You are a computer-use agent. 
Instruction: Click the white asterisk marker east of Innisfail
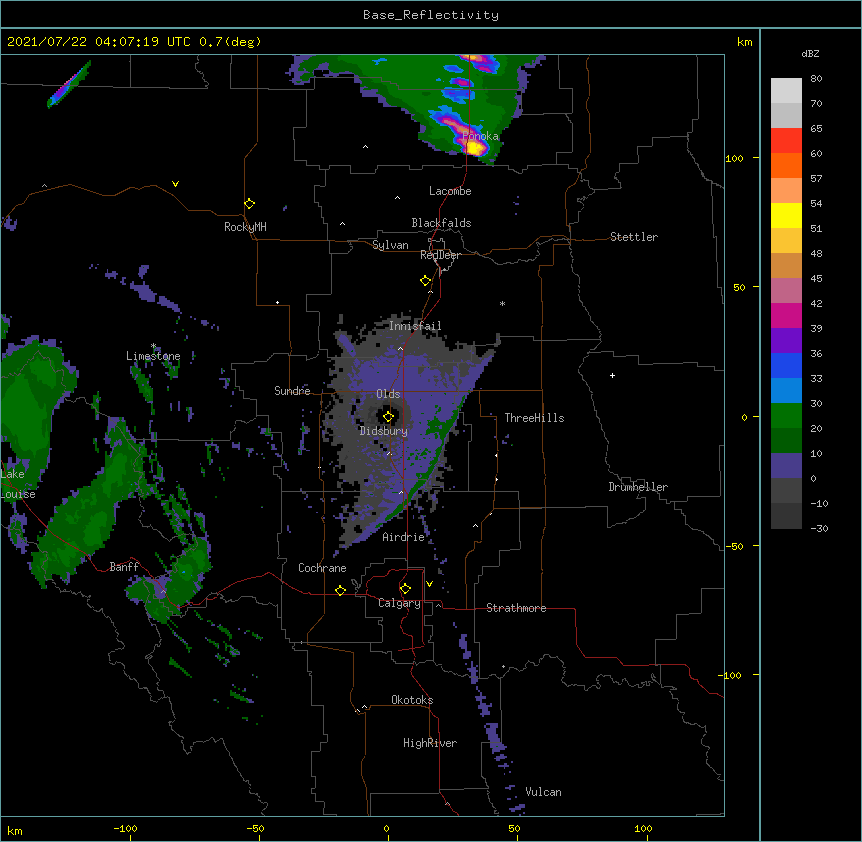click(x=502, y=304)
